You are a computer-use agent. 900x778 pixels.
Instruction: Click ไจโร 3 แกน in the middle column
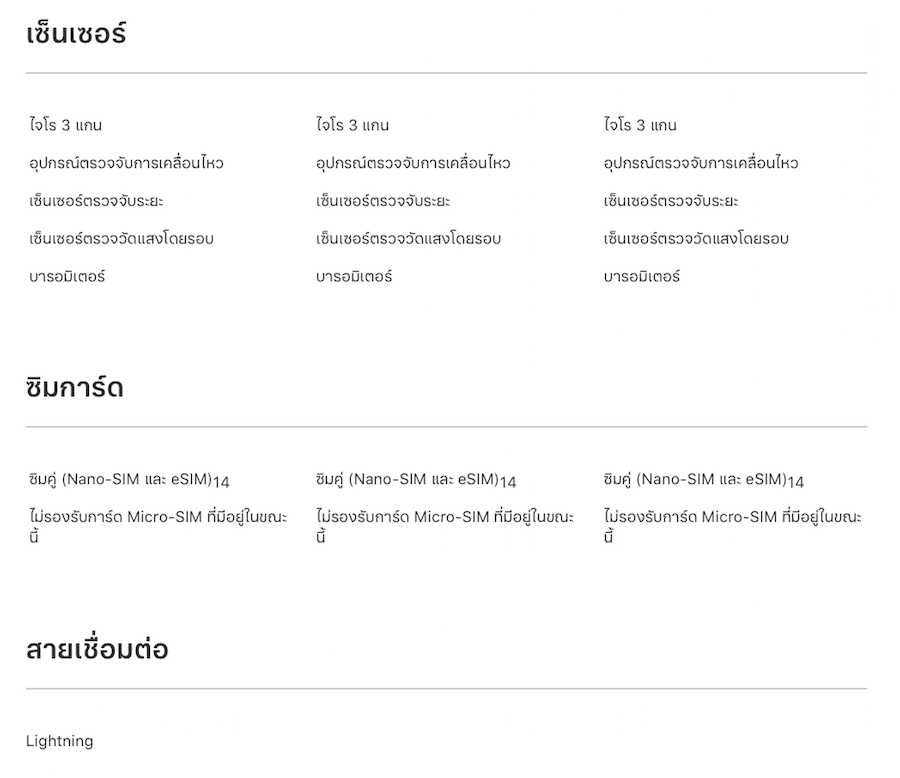[352, 125]
